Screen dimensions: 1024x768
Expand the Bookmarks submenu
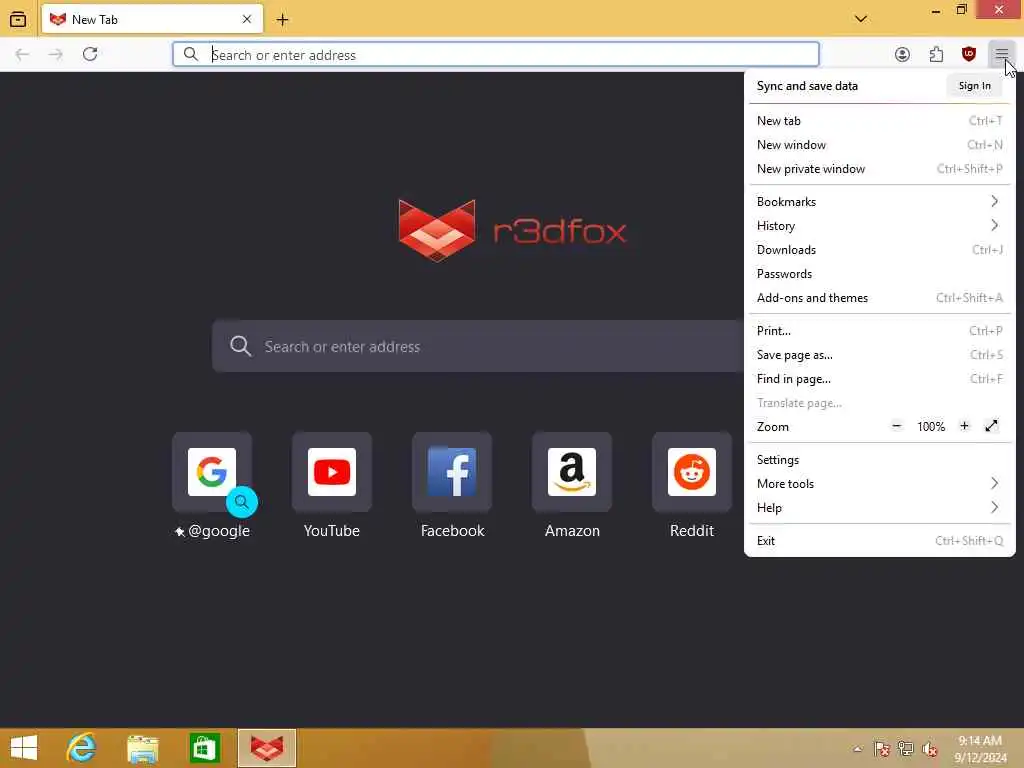(880, 202)
